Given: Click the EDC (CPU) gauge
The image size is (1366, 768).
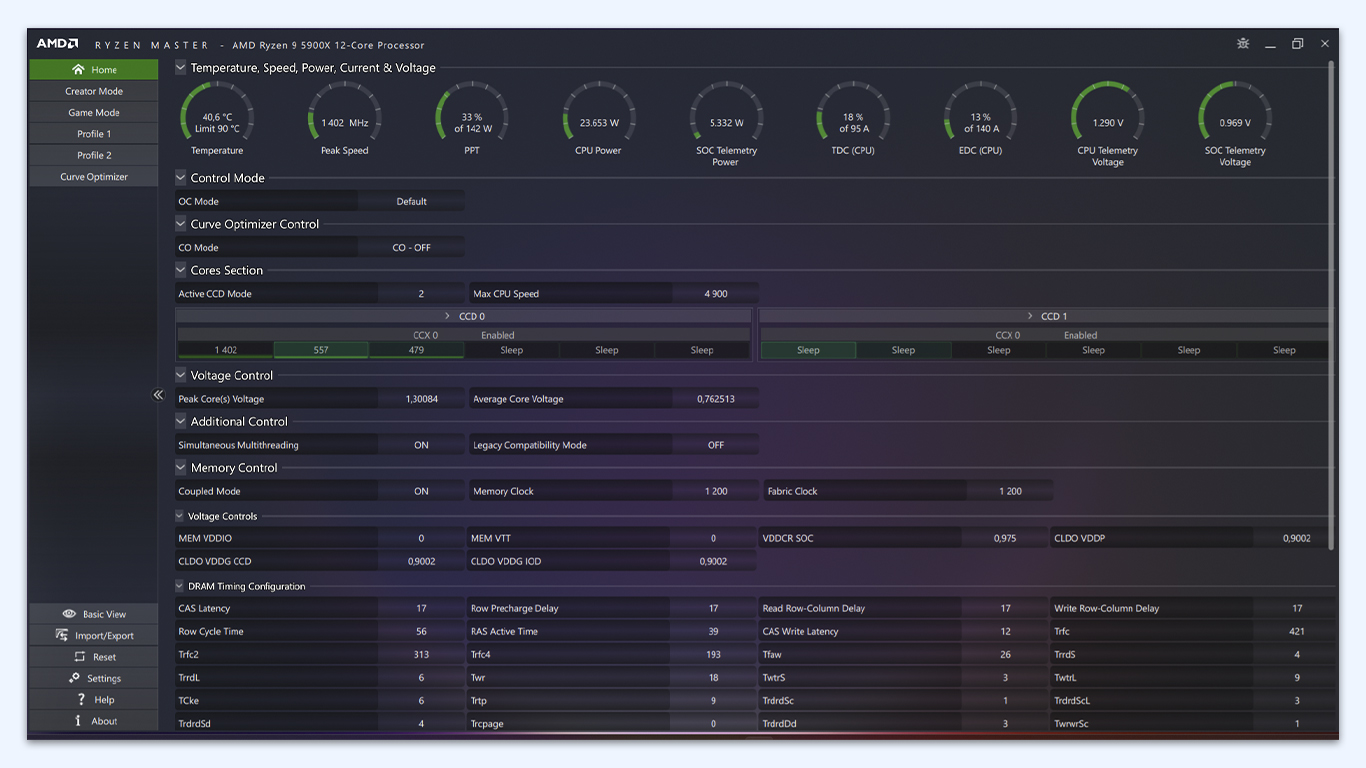Looking at the screenshot, I should coord(980,118).
